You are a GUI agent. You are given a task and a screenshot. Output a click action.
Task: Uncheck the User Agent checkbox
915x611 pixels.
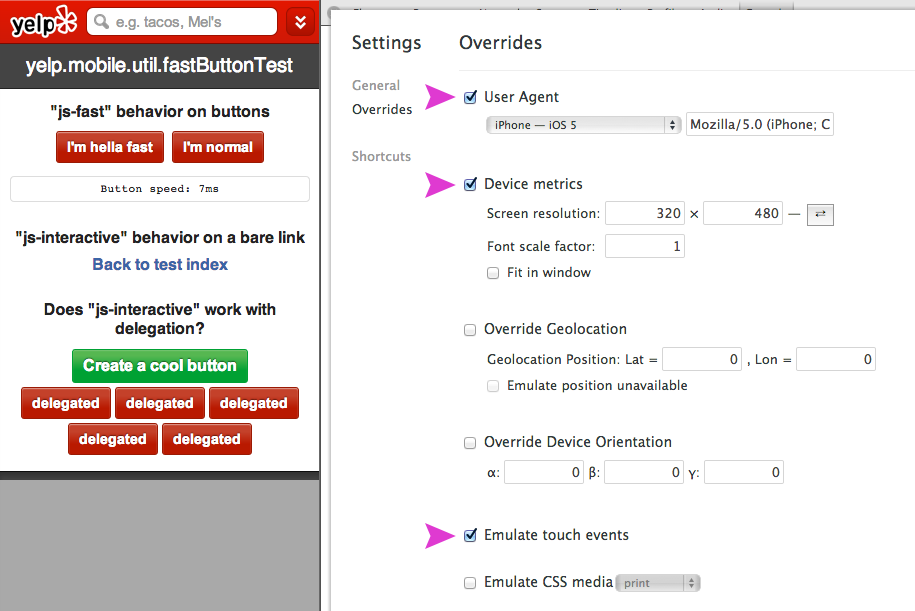click(470, 97)
